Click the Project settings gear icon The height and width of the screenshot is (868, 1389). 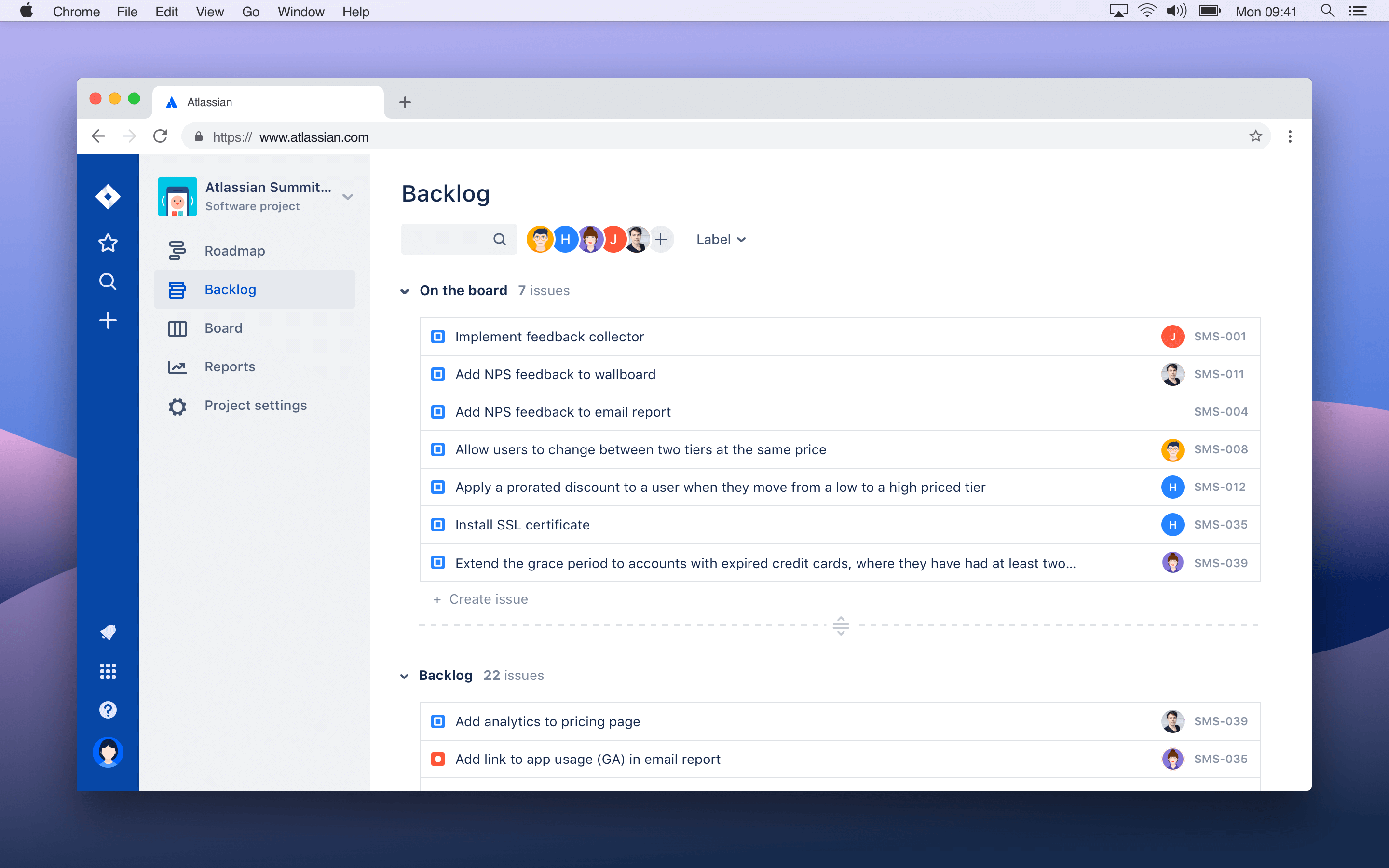tap(177, 405)
